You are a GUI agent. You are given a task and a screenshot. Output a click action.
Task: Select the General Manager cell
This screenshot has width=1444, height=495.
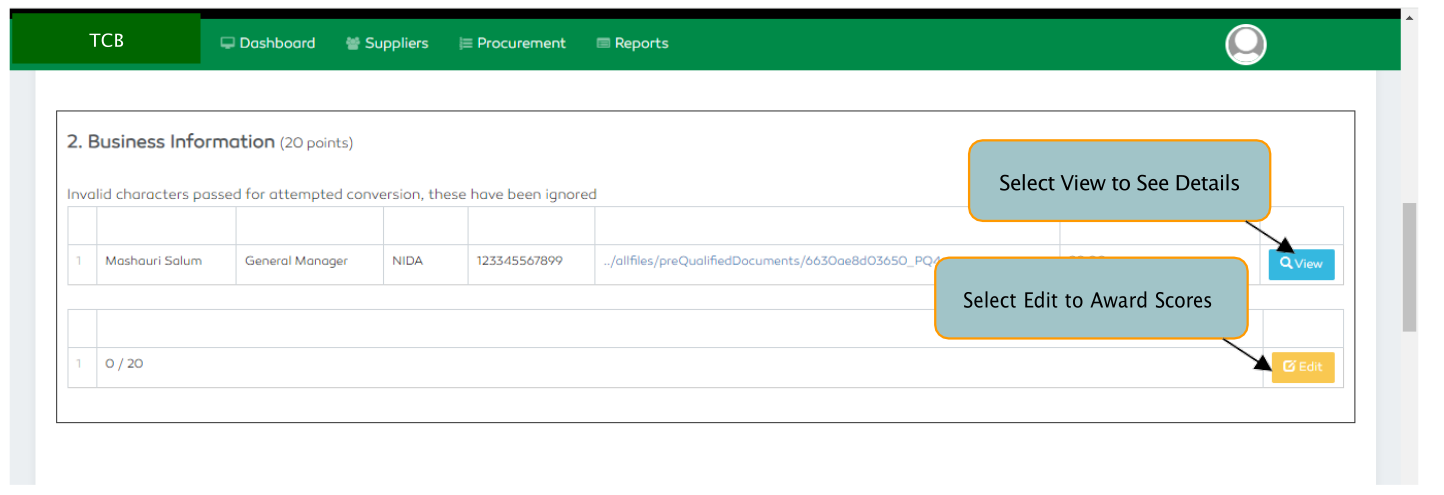(310, 264)
